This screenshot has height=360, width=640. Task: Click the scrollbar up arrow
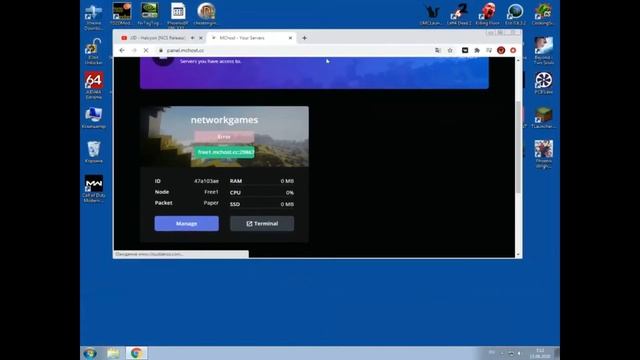coord(518,60)
